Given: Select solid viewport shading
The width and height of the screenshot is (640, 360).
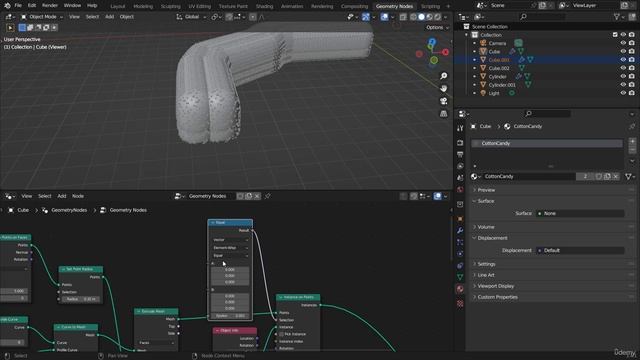Looking at the screenshot, I should pos(421,17).
